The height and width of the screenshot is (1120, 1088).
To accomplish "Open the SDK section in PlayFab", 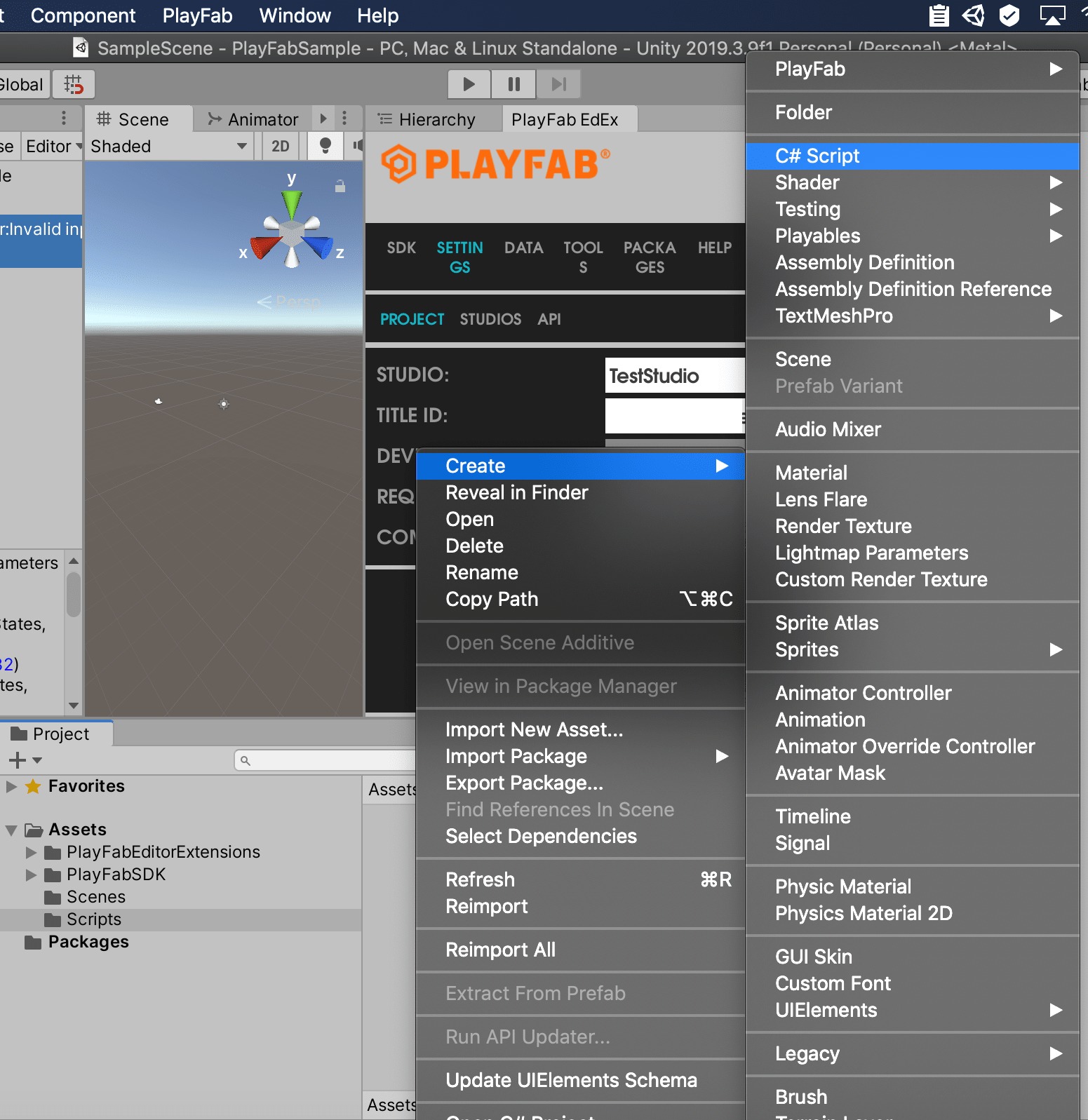I will tap(401, 248).
